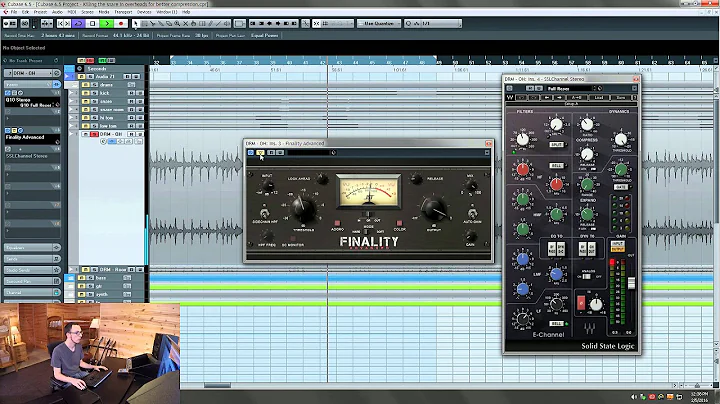720x404 pixels.
Task: Select the Draw pencil tool
Action: (x=210, y=23)
